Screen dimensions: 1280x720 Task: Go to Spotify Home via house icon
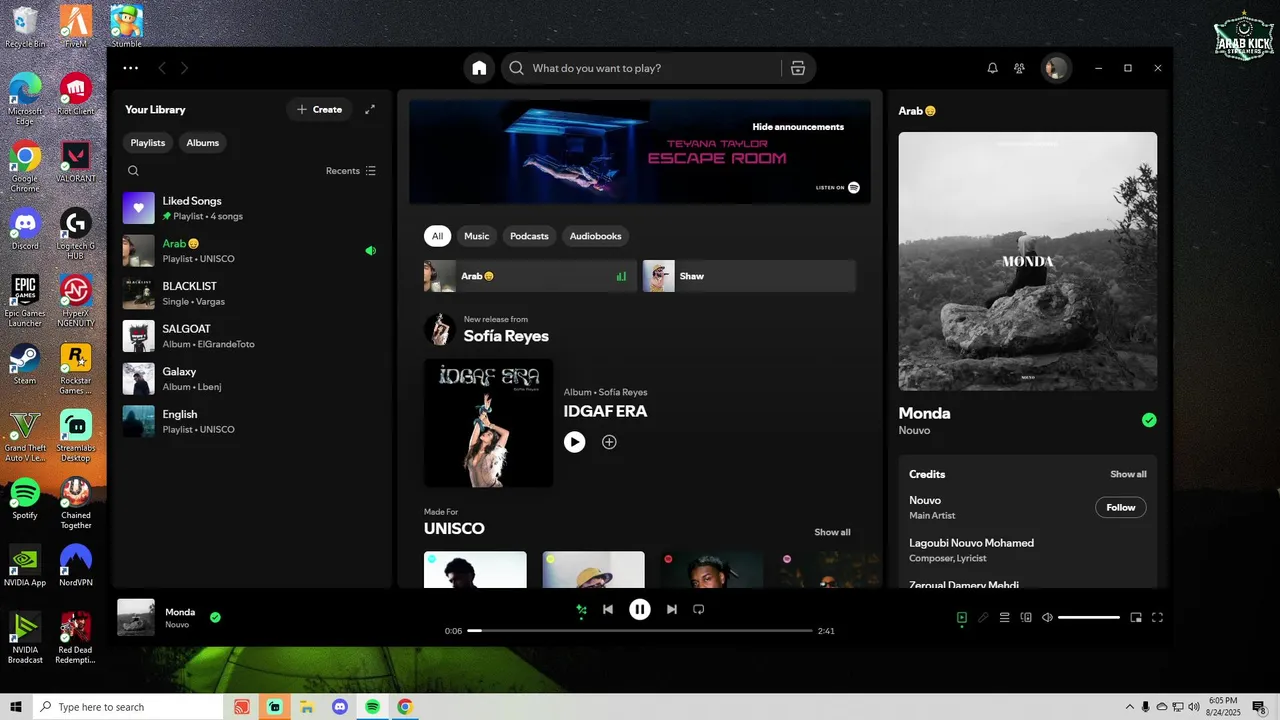(479, 68)
